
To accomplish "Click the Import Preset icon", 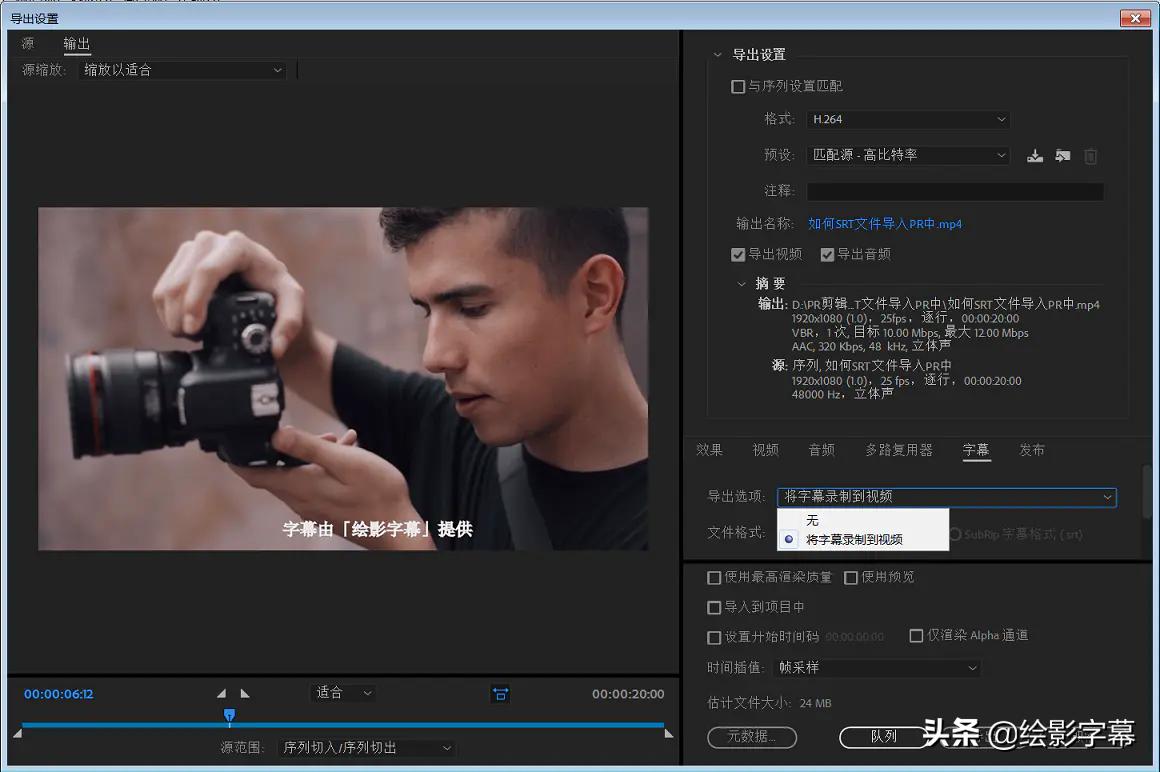I will (x=1062, y=156).
